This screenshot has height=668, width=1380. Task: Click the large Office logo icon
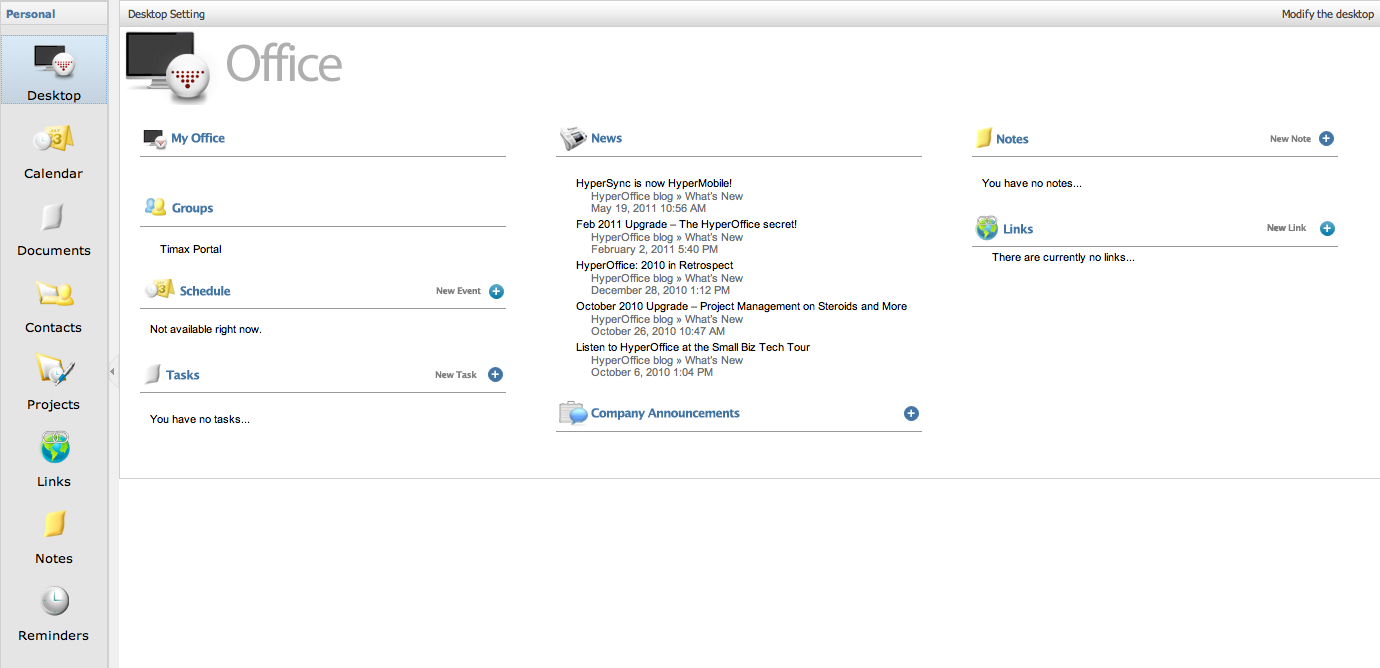[168, 68]
